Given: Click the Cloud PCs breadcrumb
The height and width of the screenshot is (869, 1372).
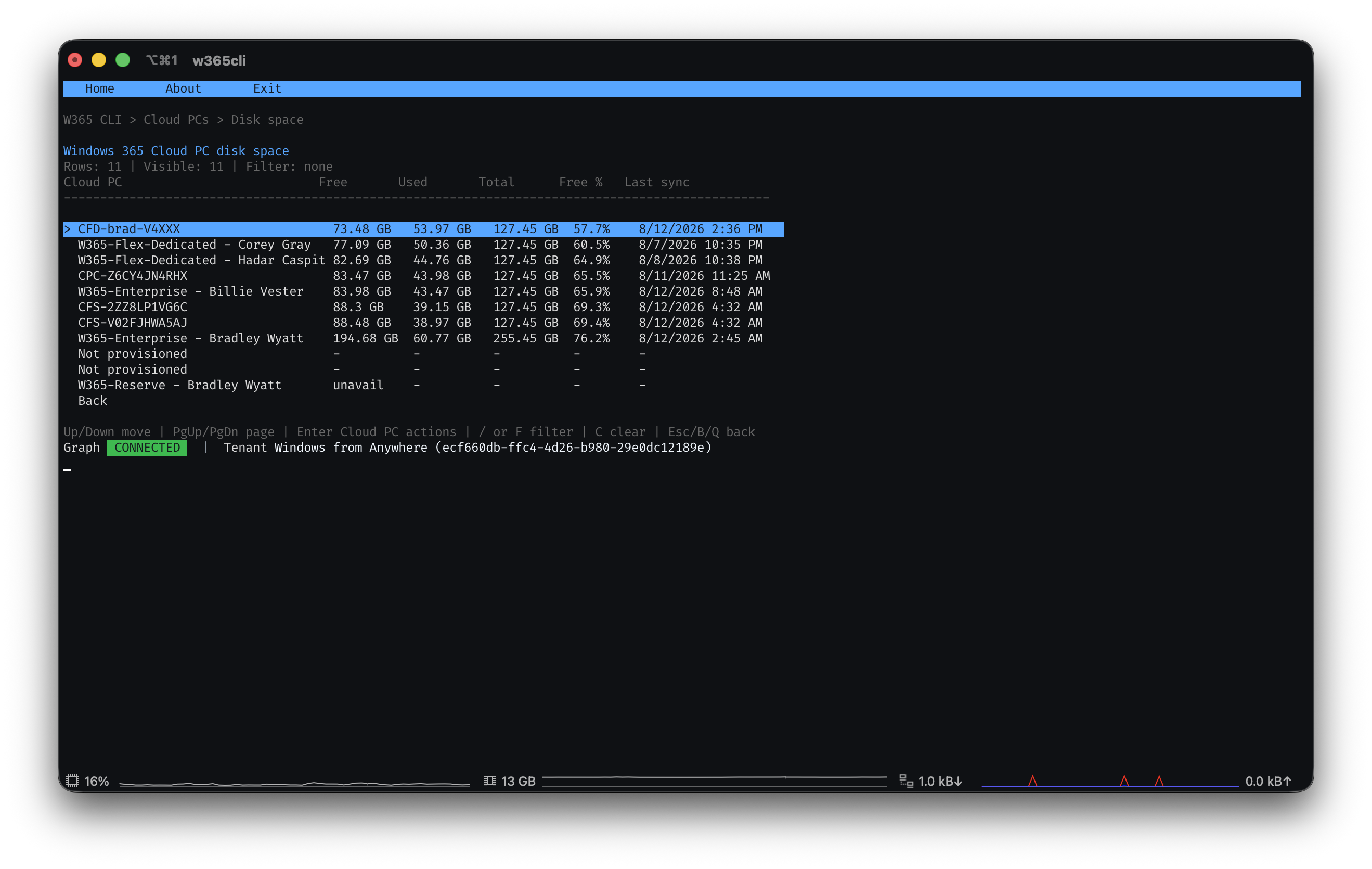Looking at the screenshot, I should (176, 120).
